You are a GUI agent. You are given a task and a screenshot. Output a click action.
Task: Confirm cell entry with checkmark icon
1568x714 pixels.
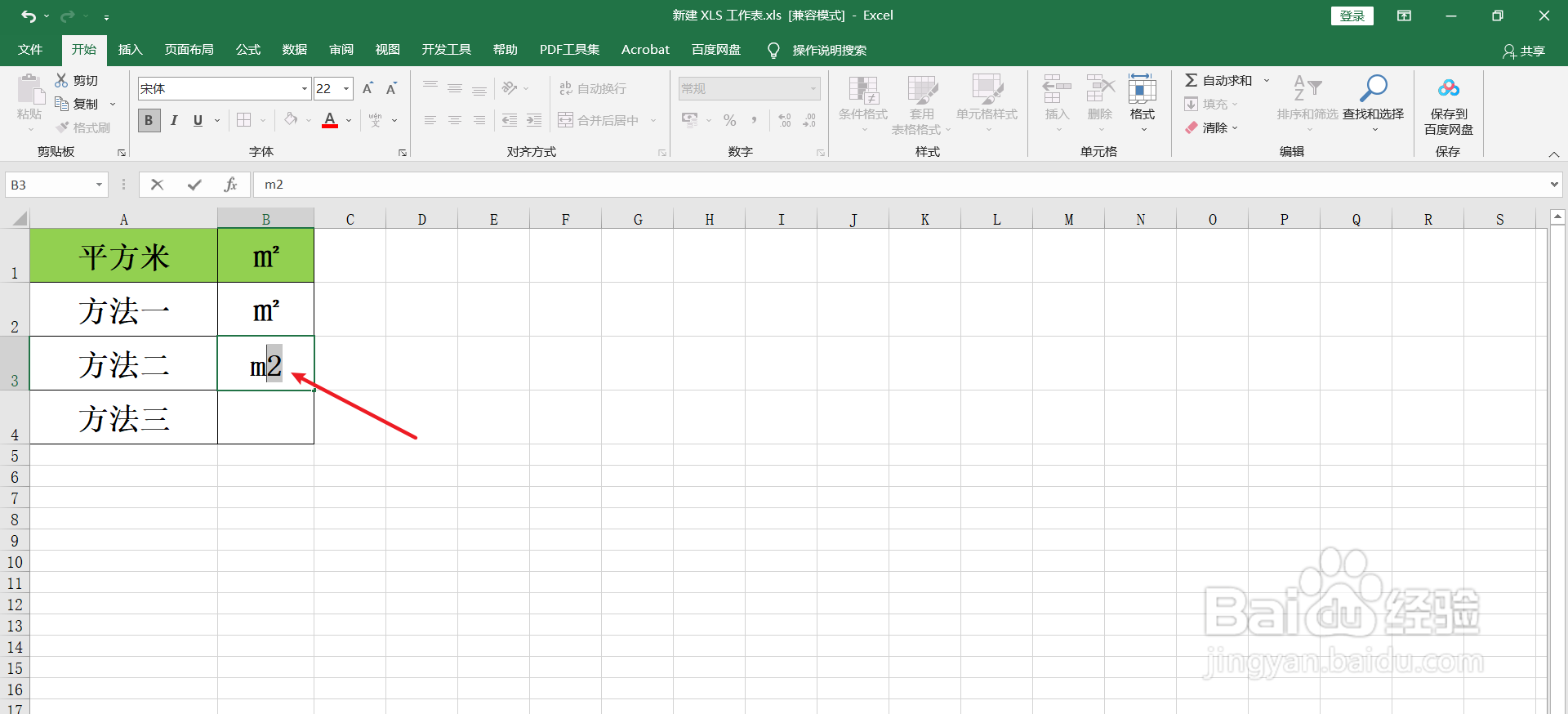(194, 185)
